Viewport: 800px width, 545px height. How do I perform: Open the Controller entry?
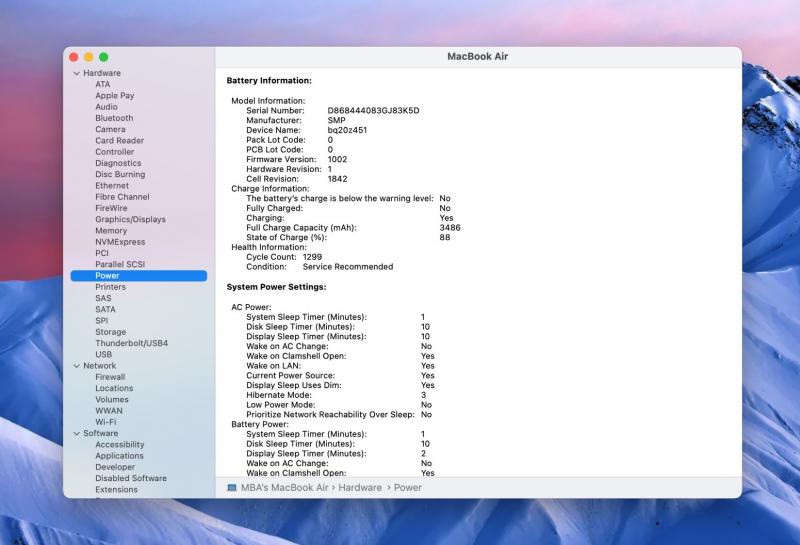115,152
